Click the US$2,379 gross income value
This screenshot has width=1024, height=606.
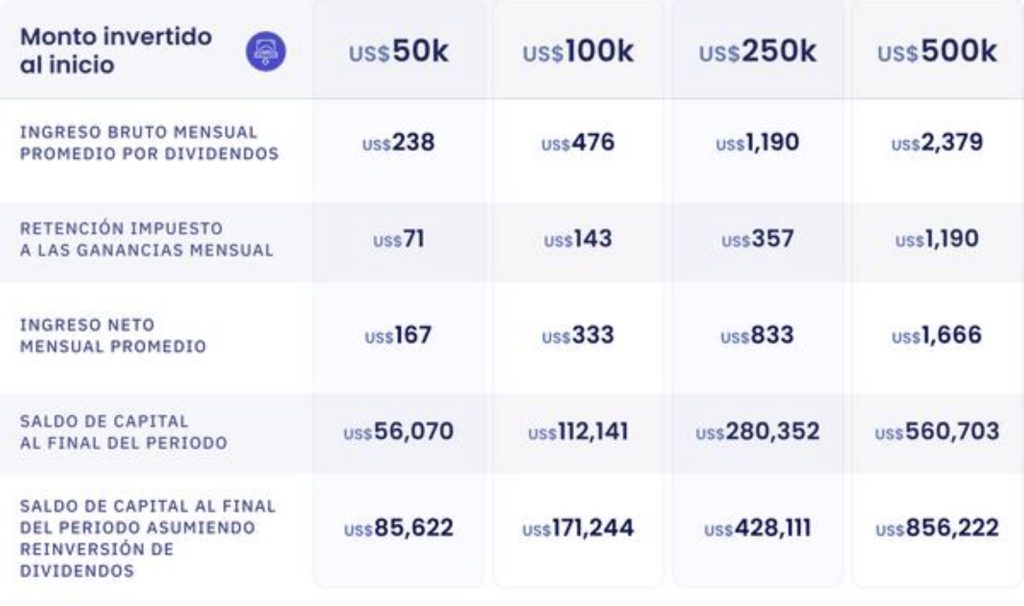coord(937,142)
